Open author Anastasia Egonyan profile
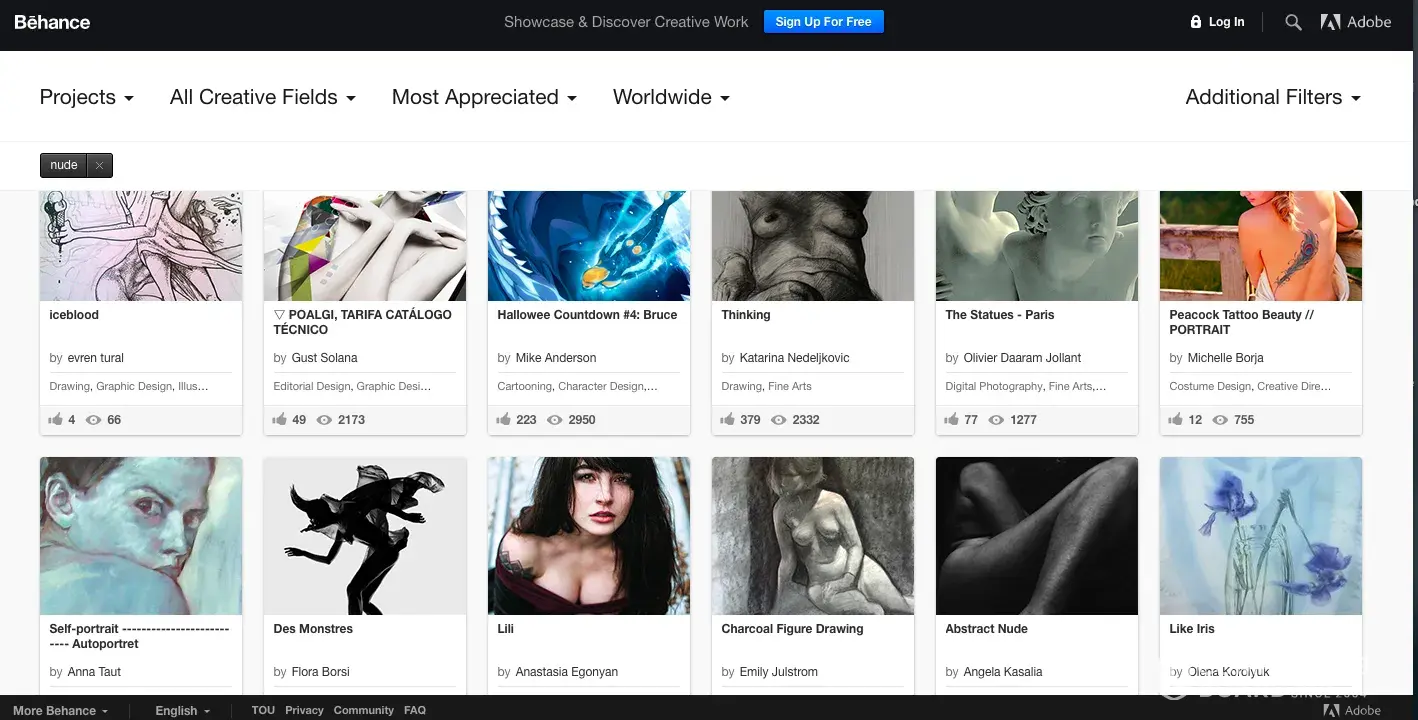This screenshot has width=1418, height=720. [x=566, y=672]
